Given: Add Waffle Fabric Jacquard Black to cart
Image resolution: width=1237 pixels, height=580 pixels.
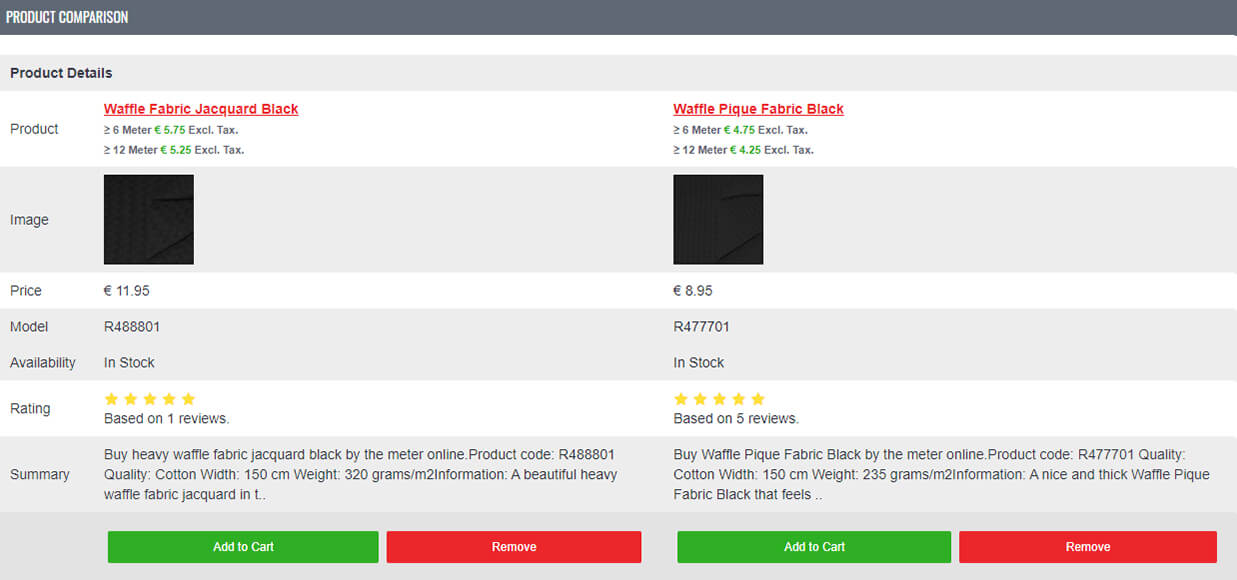Looking at the screenshot, I should coord(243,547).
